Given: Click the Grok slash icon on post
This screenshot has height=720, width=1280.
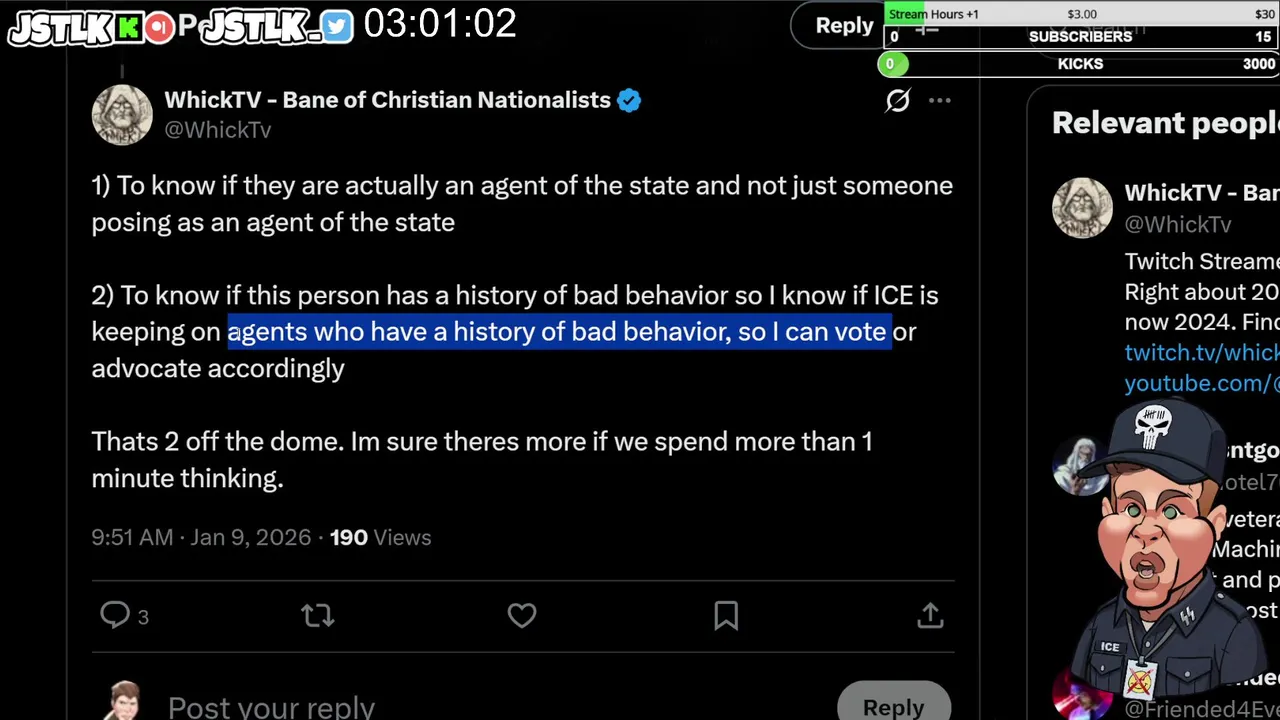Looking at the screenshot, I should tap(897, 100).
